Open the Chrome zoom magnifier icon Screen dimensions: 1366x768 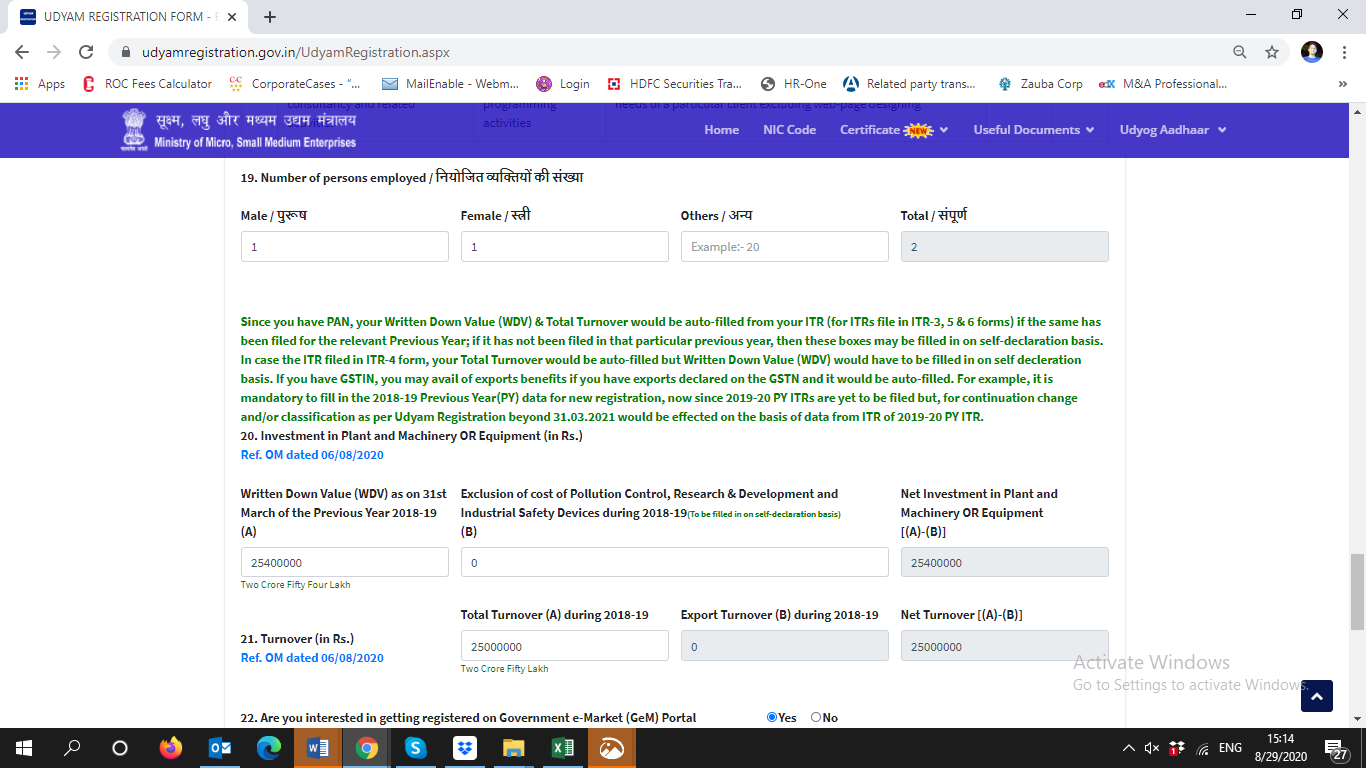click(x=1240, y=52)
